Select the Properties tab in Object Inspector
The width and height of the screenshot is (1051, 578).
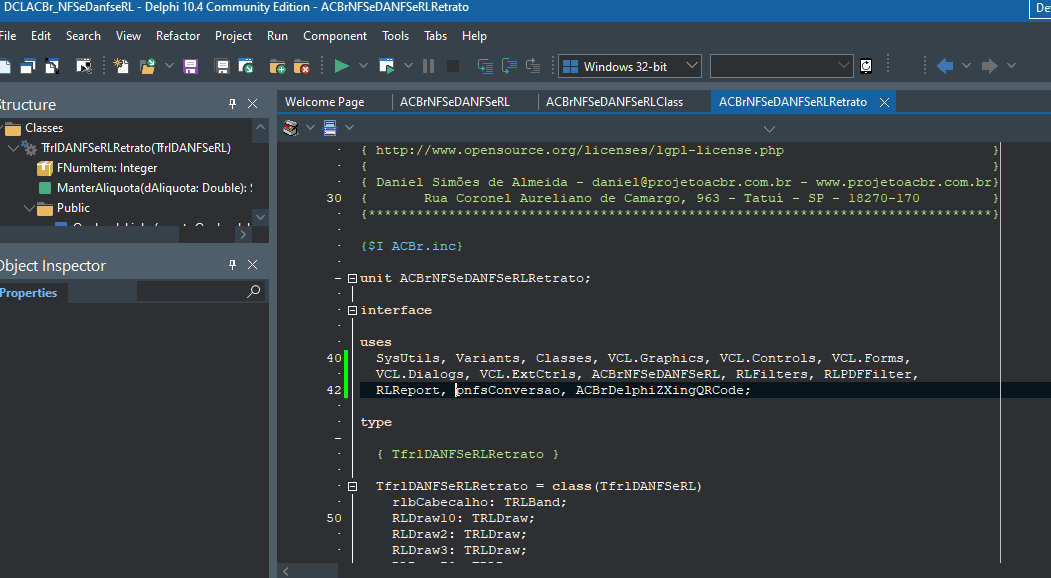pyautogui.click(x=28, y=292)
